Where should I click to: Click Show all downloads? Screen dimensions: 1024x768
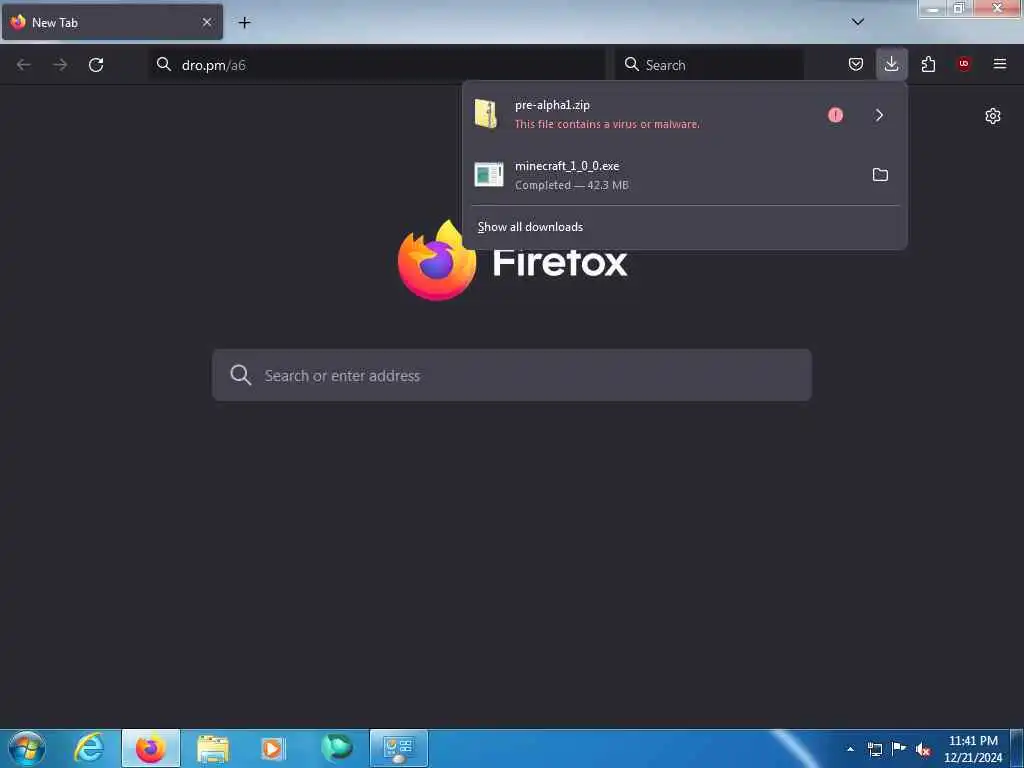[530, 227]
